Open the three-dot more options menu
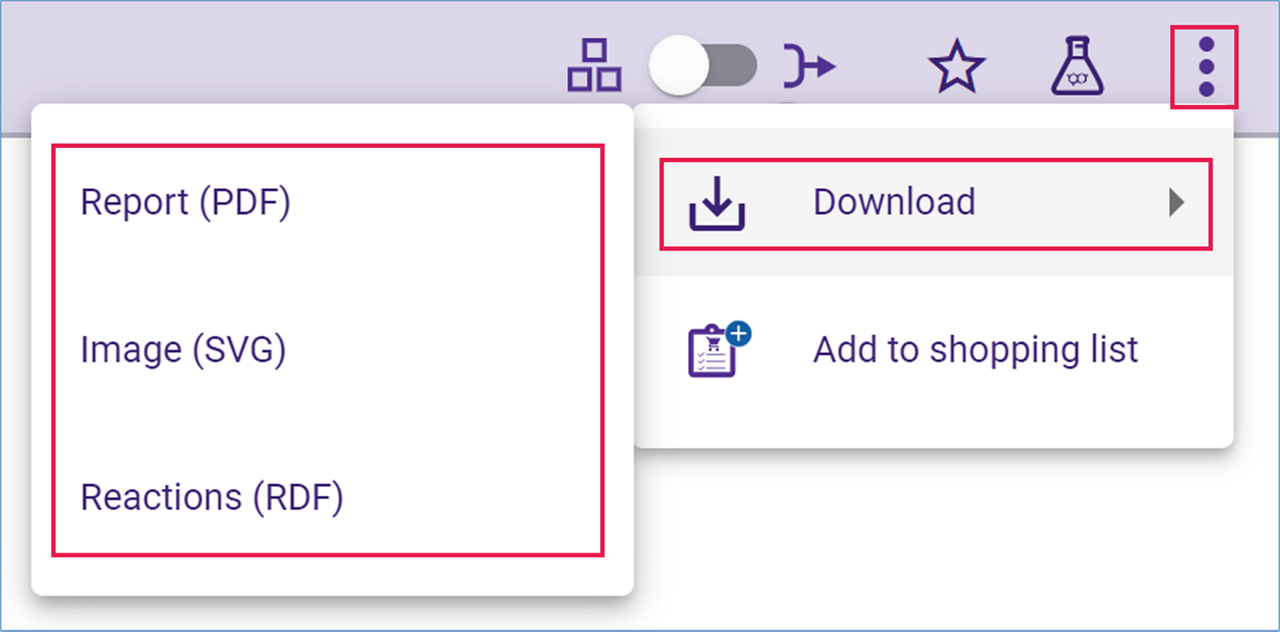 (1205, 67)
